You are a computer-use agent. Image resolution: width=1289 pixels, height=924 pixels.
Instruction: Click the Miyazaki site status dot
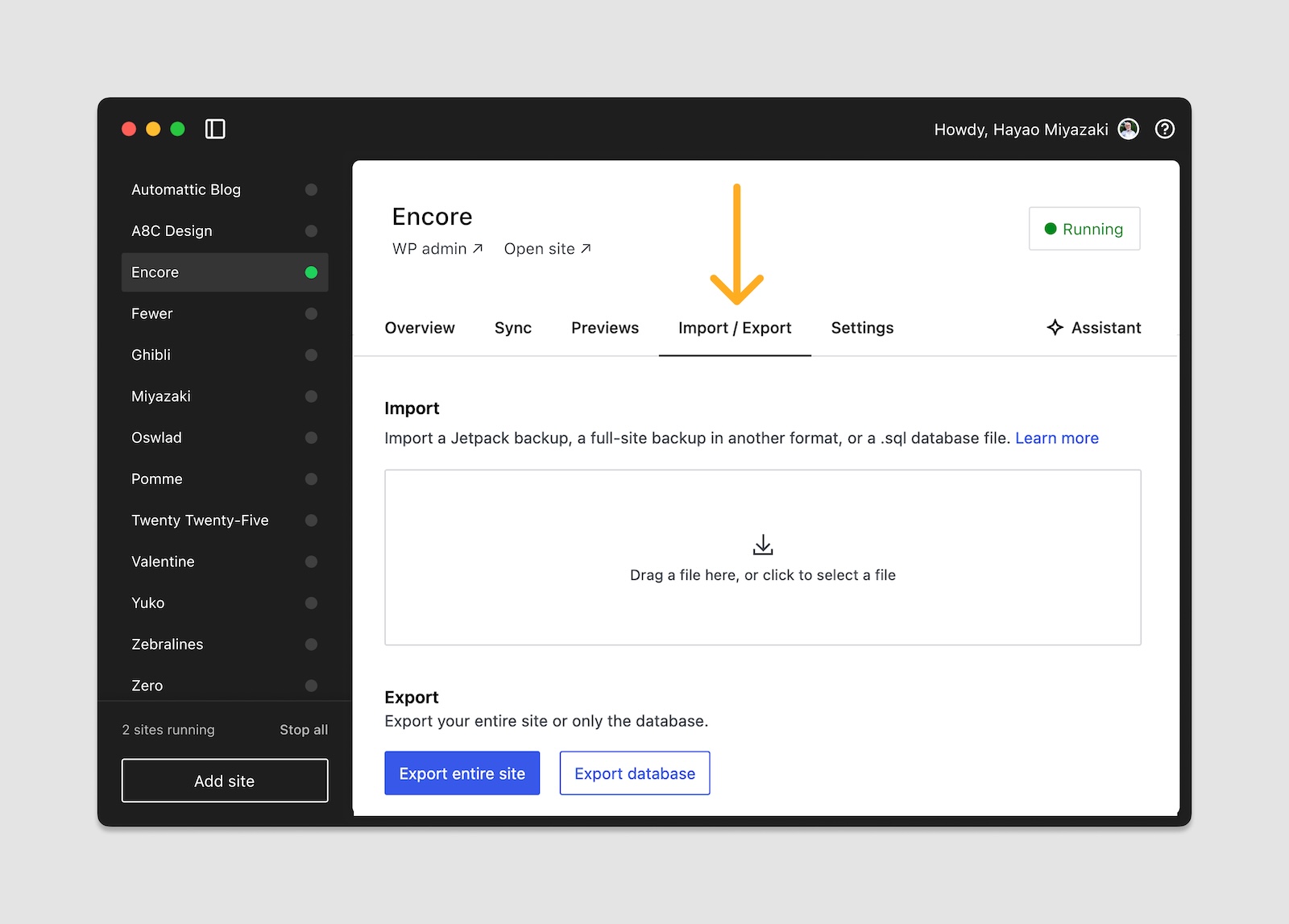311,396
